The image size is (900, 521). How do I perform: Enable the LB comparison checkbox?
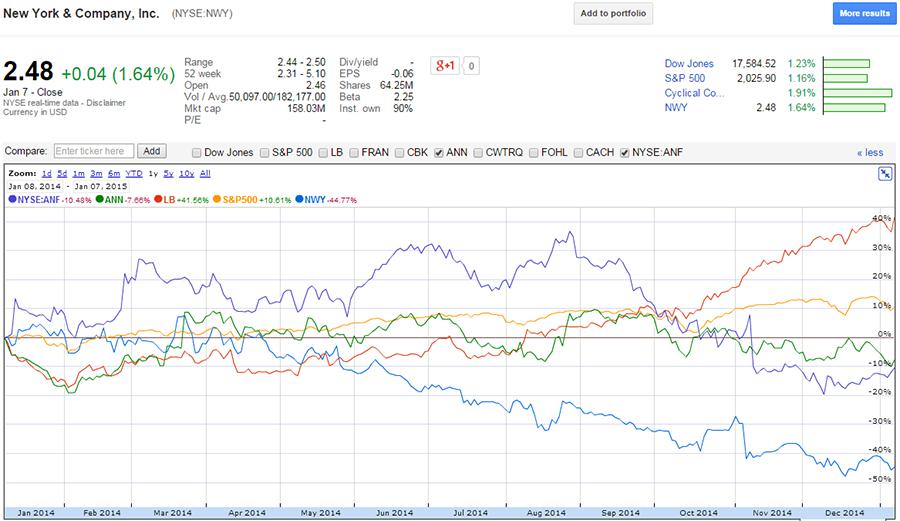(x=323, y=153)
